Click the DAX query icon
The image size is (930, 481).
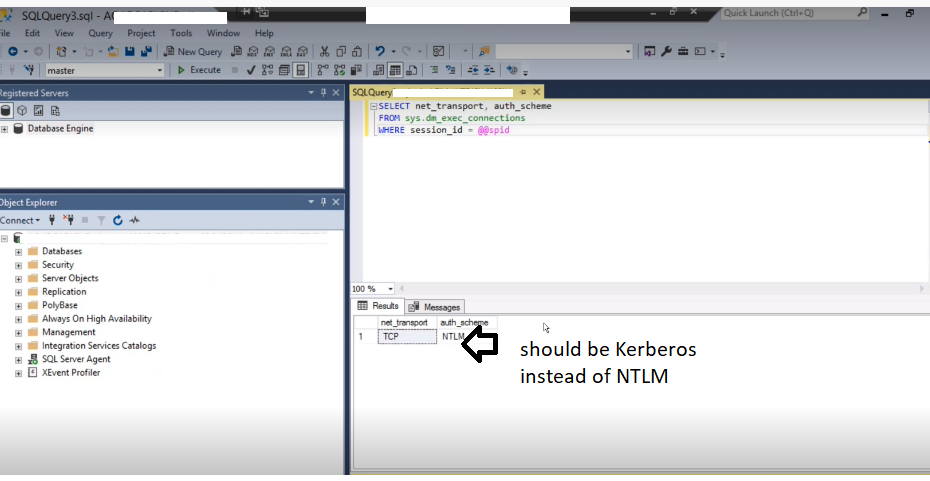303,52
